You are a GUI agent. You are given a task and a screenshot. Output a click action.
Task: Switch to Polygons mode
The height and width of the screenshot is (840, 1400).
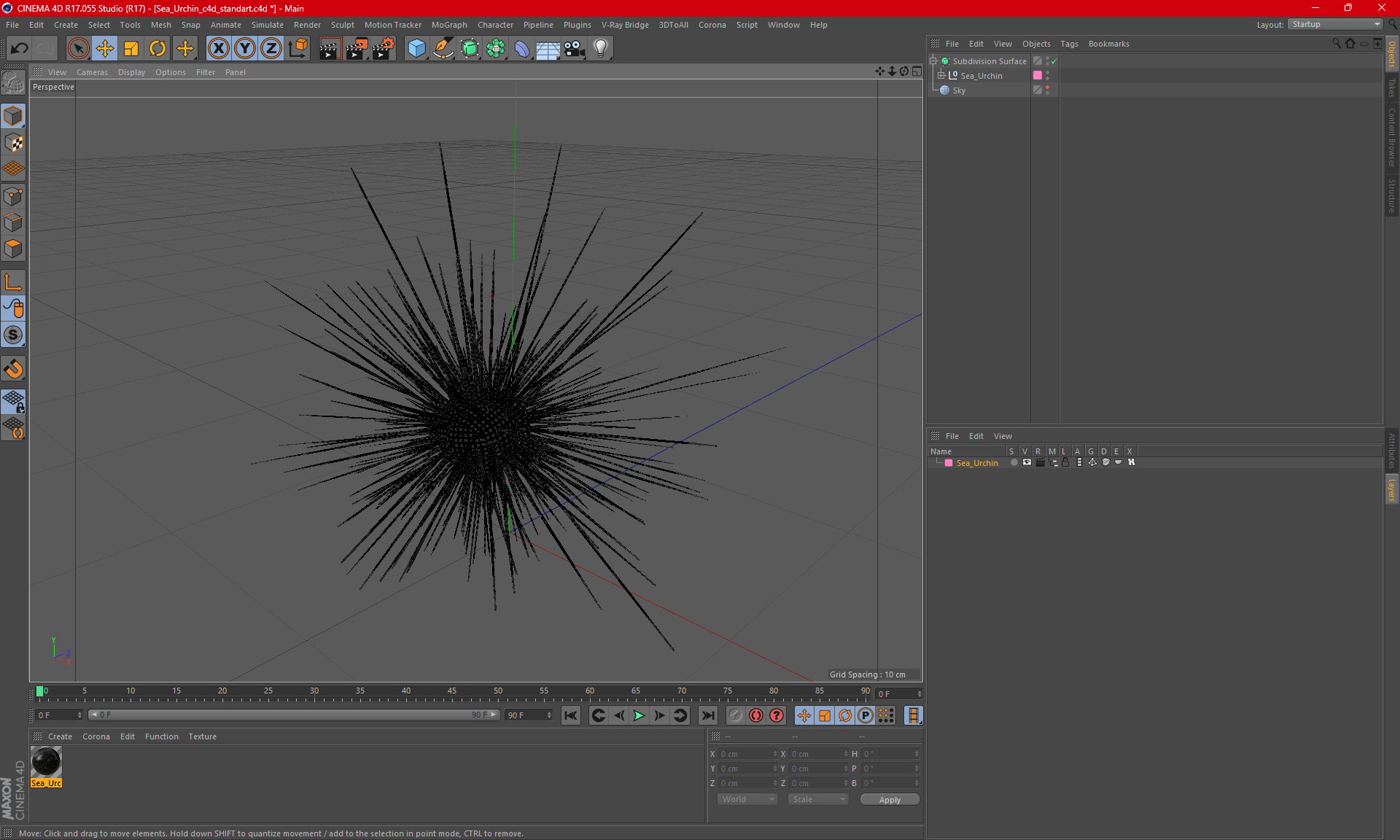click(13, 249)
